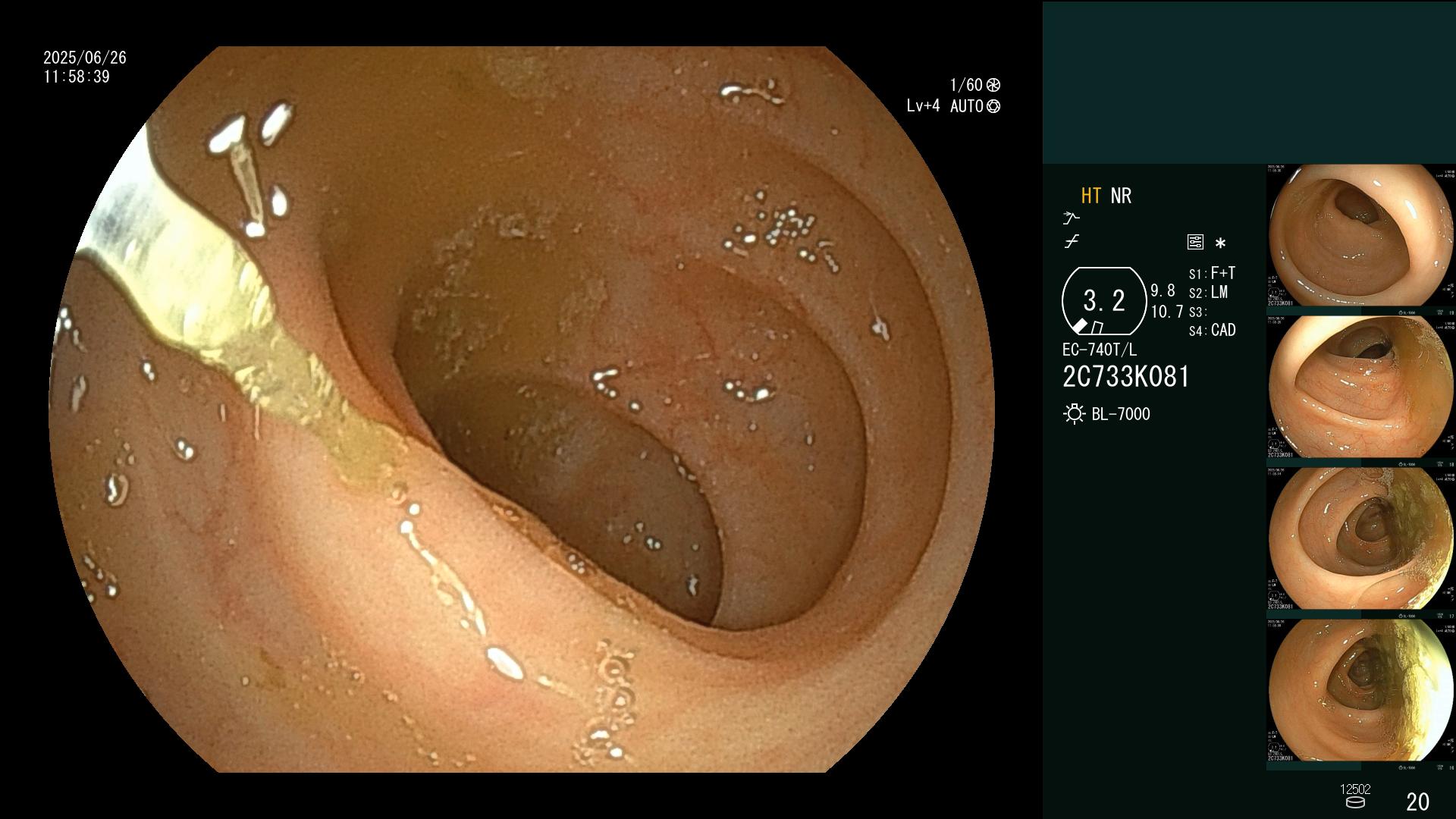Click the Lv+4 brightness level text
The image size is (1456, 819).
923,106
